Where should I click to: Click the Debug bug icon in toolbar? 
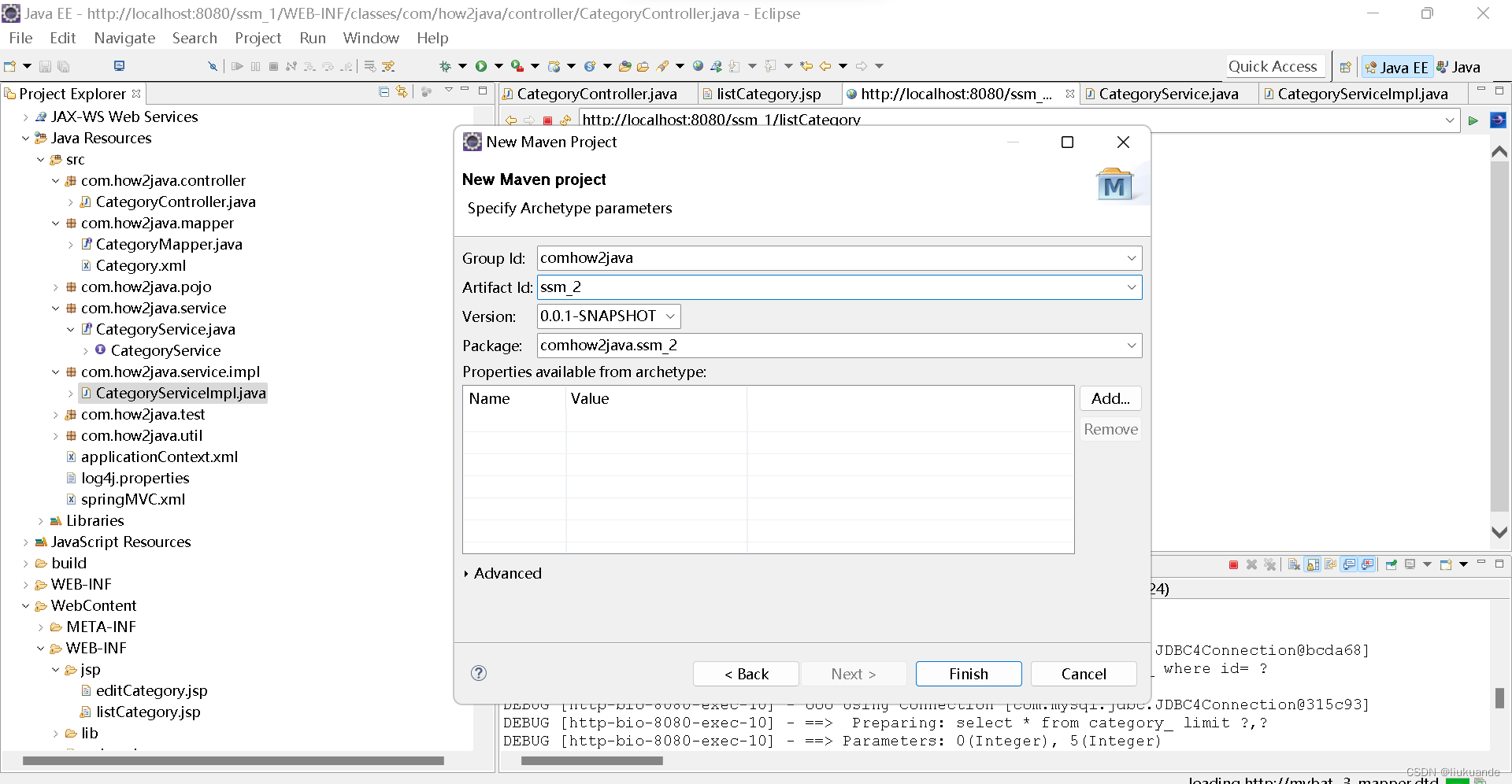point(446,66)
